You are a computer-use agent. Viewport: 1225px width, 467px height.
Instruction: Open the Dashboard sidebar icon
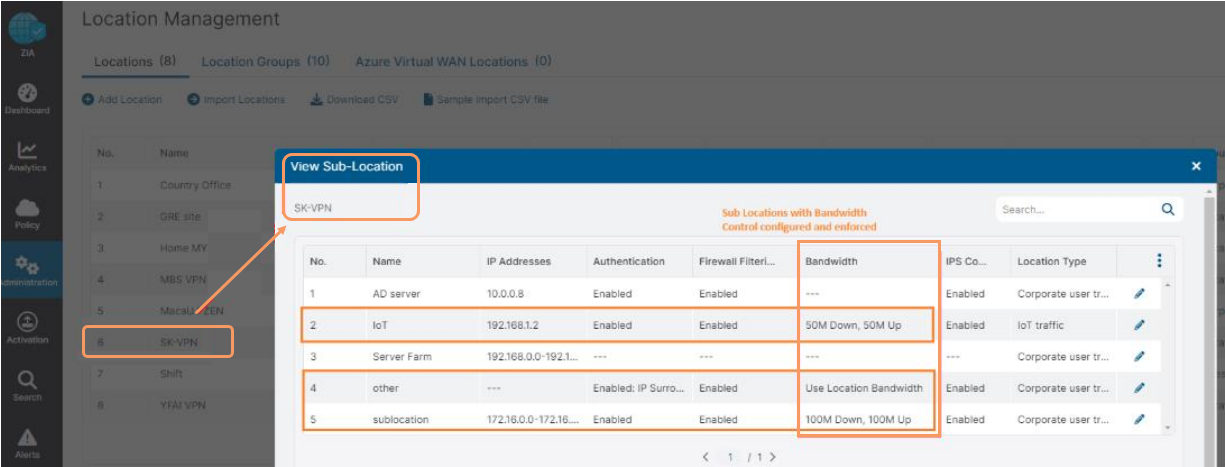point(28,93)
